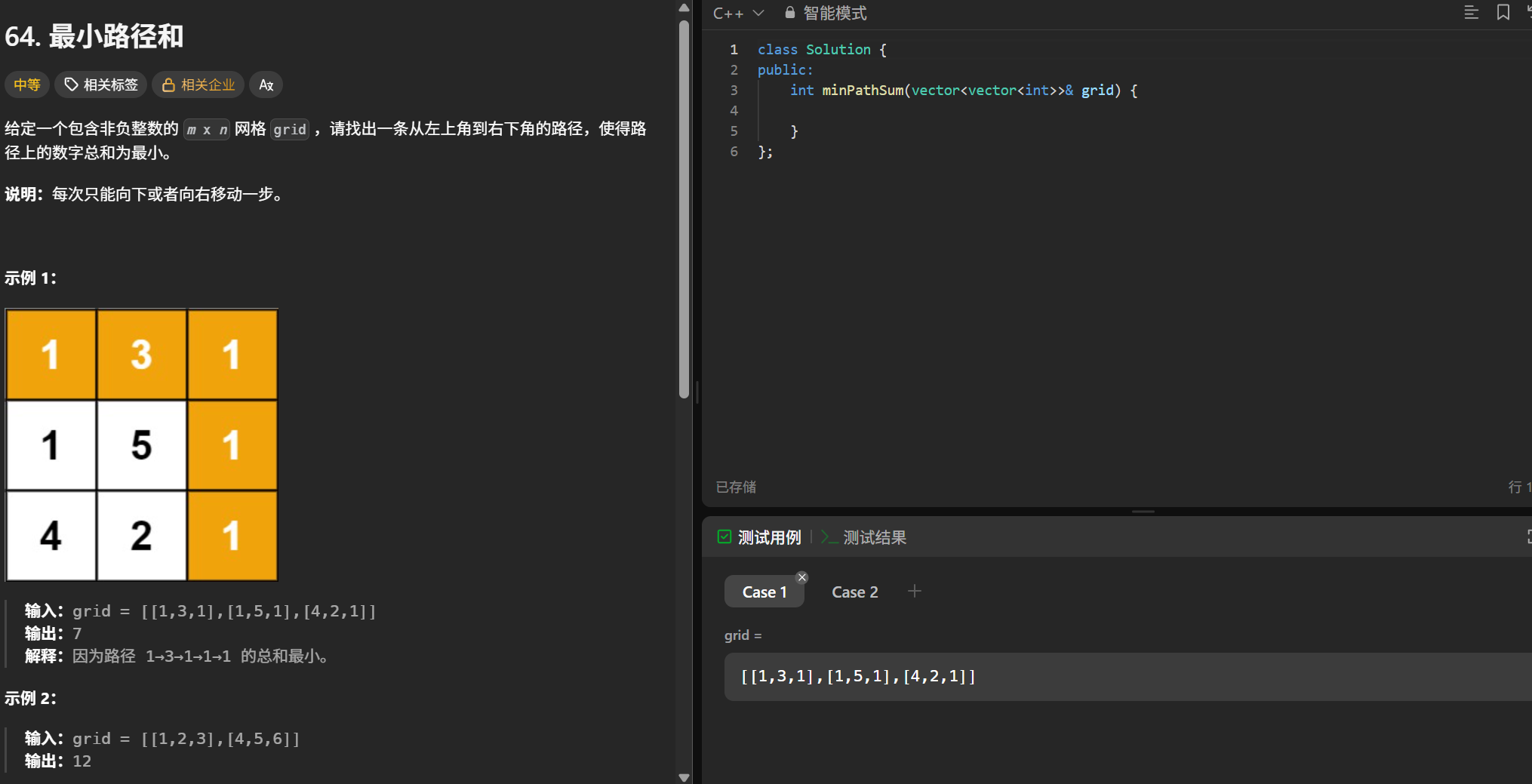Click code line 3 minPathSum declaration

pos(963,90)
